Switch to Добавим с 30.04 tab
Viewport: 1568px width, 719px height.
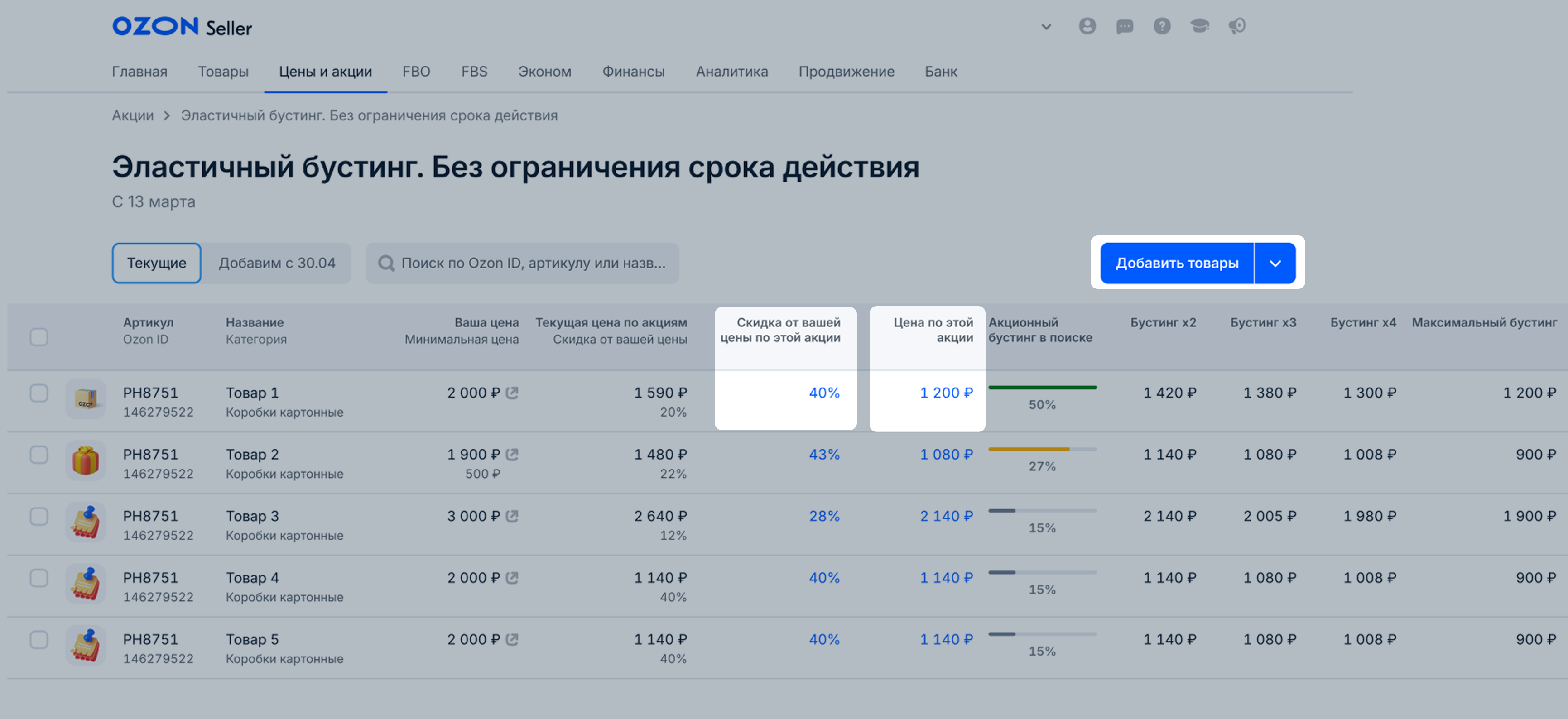tap(277, 264)
